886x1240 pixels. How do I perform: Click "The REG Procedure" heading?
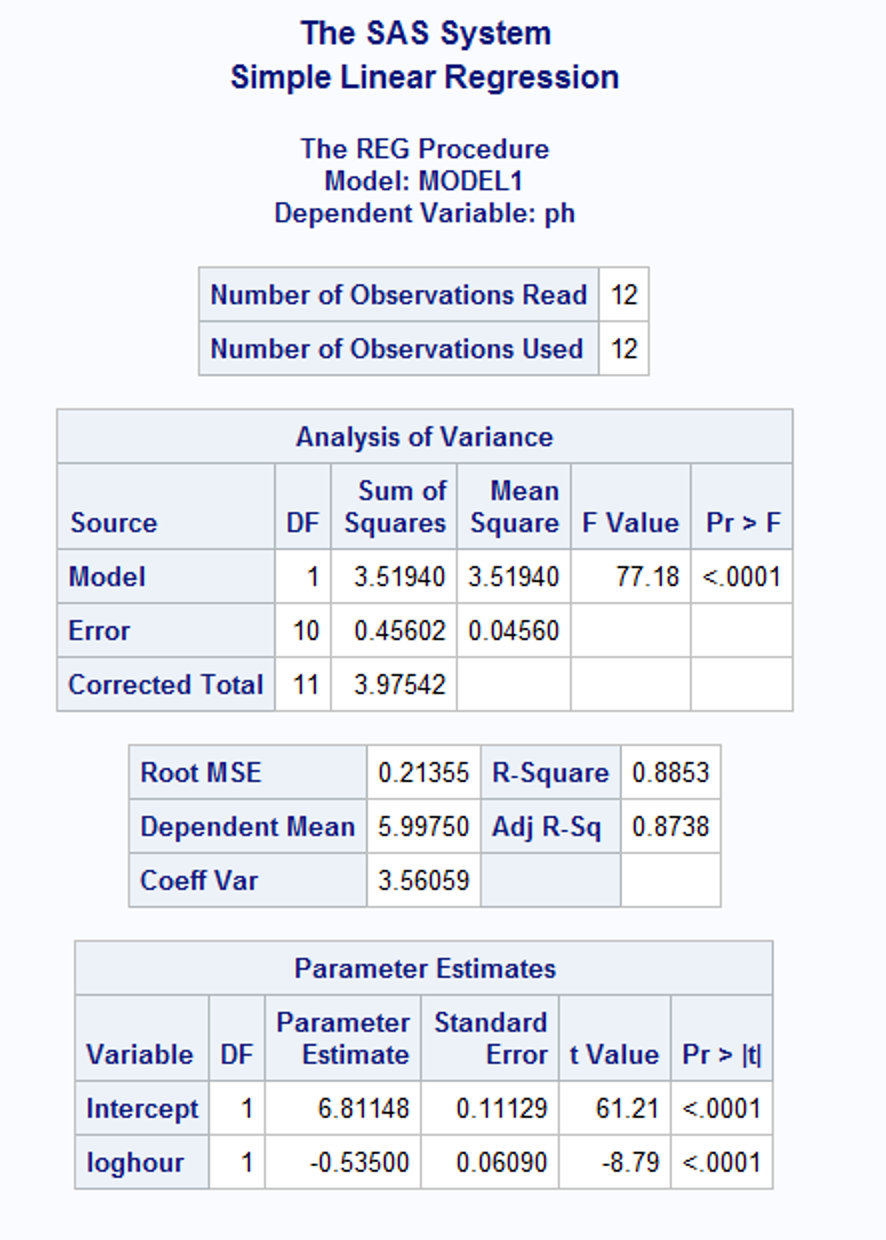tap(425, 149)
